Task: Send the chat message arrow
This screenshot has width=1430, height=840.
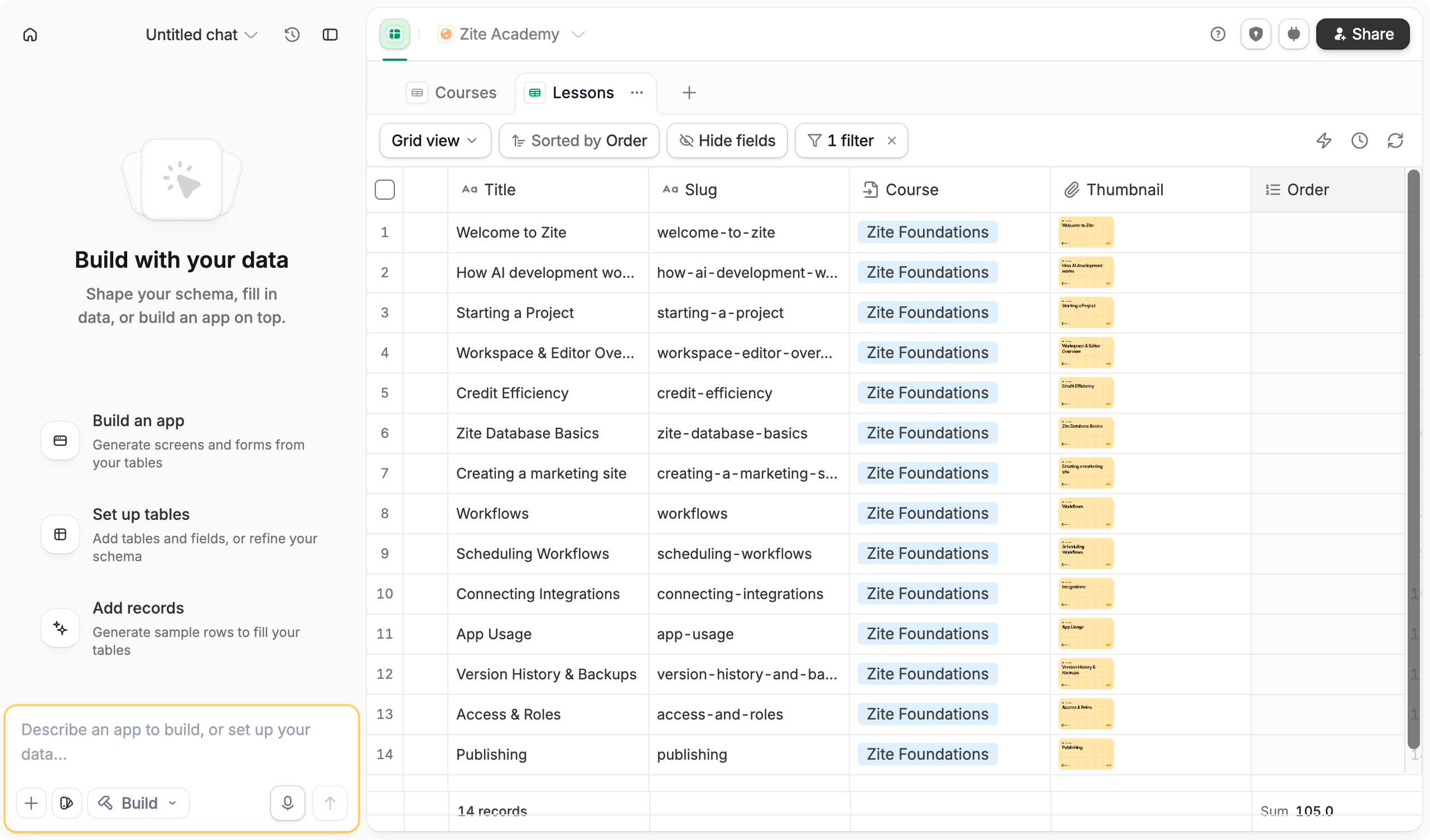Action: pos(330,803)
